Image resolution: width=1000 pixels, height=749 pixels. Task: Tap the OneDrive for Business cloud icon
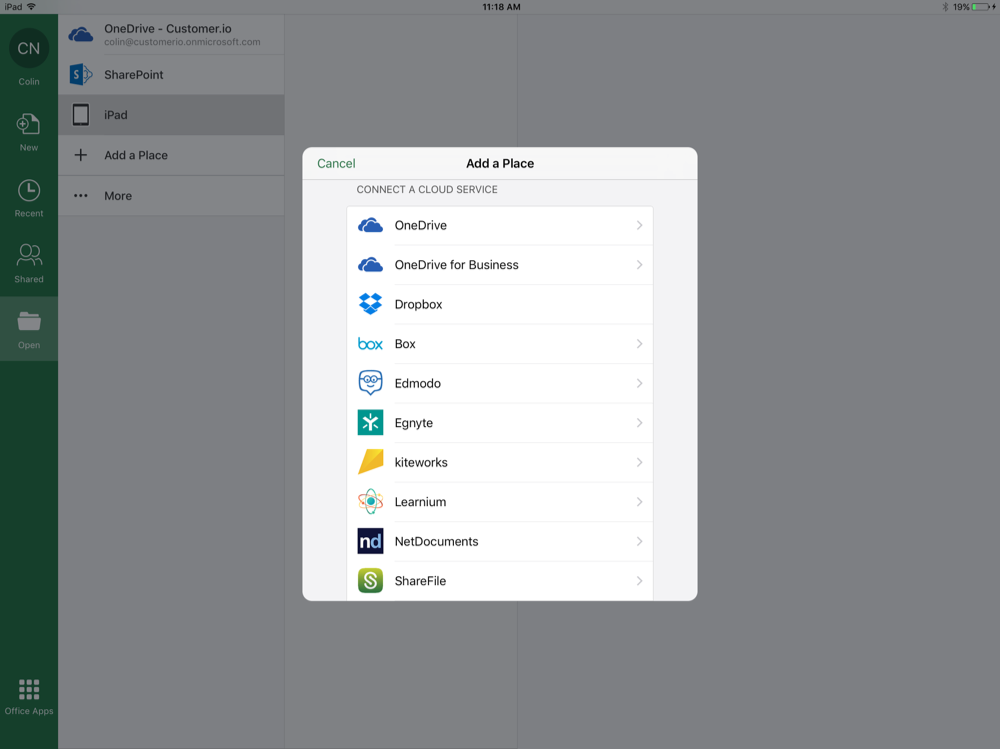tap(370, 265)
